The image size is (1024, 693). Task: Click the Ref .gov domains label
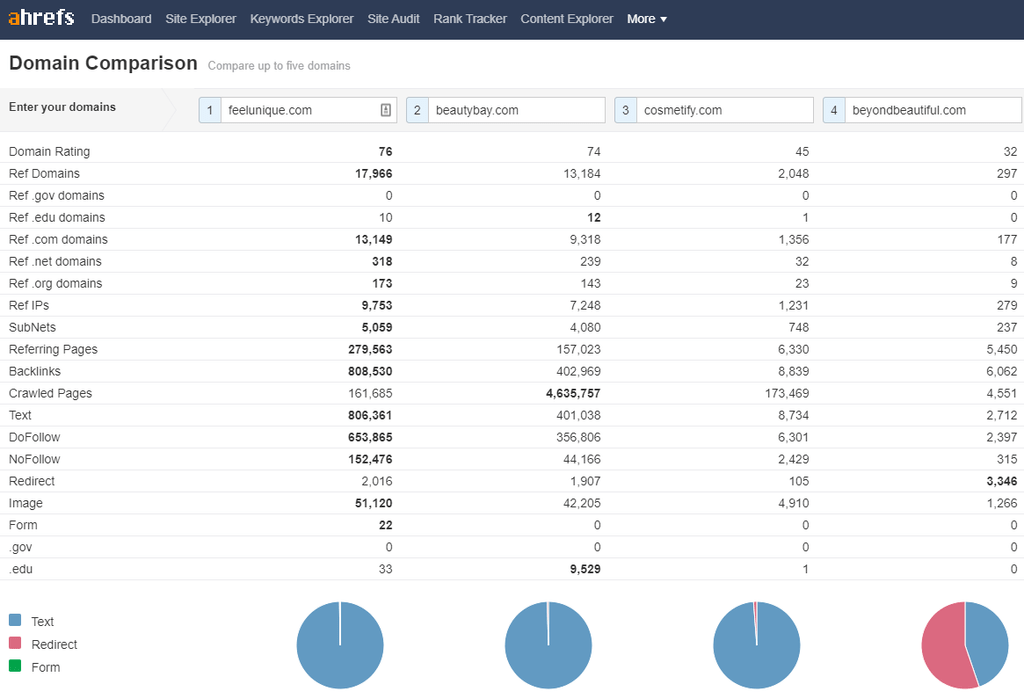click(x=57, y=195)
